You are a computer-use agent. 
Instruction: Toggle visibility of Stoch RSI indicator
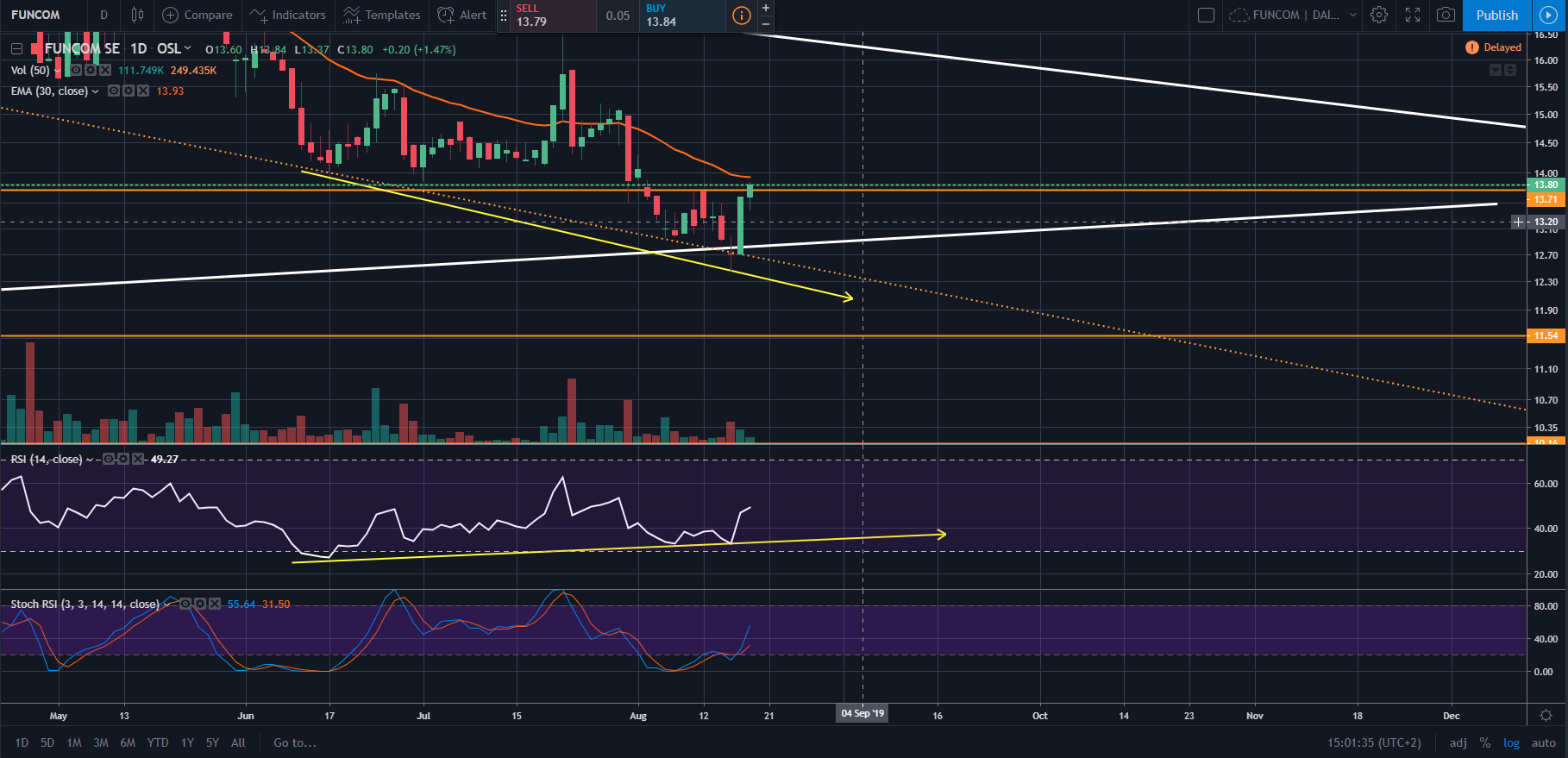(185, 604)
